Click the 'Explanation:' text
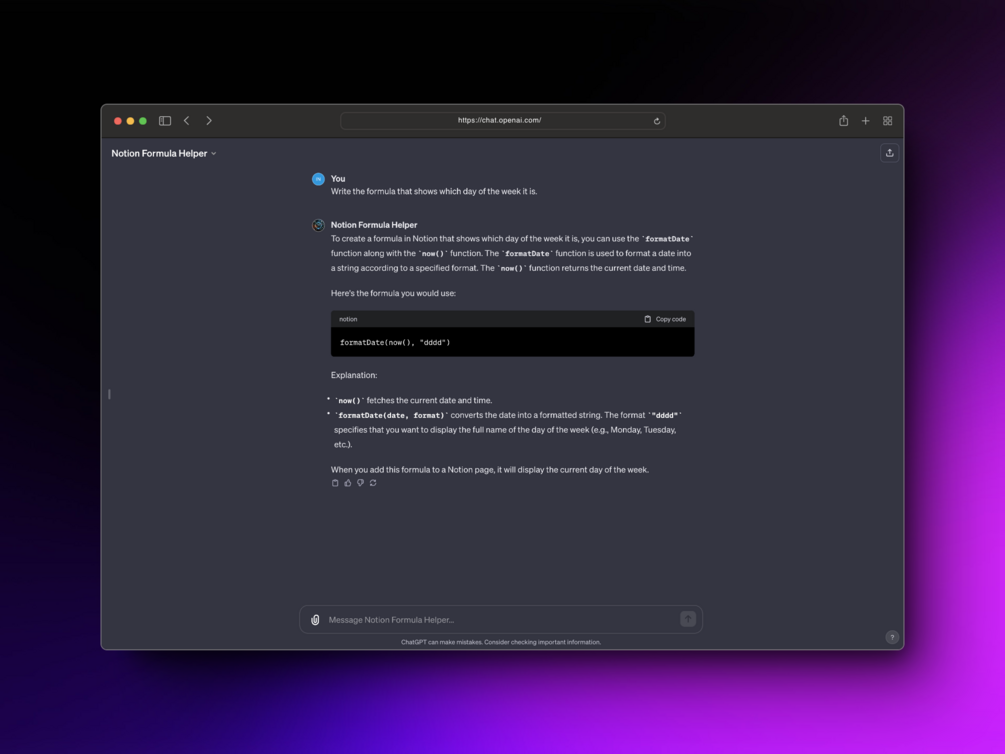 (x=354, y=375)
